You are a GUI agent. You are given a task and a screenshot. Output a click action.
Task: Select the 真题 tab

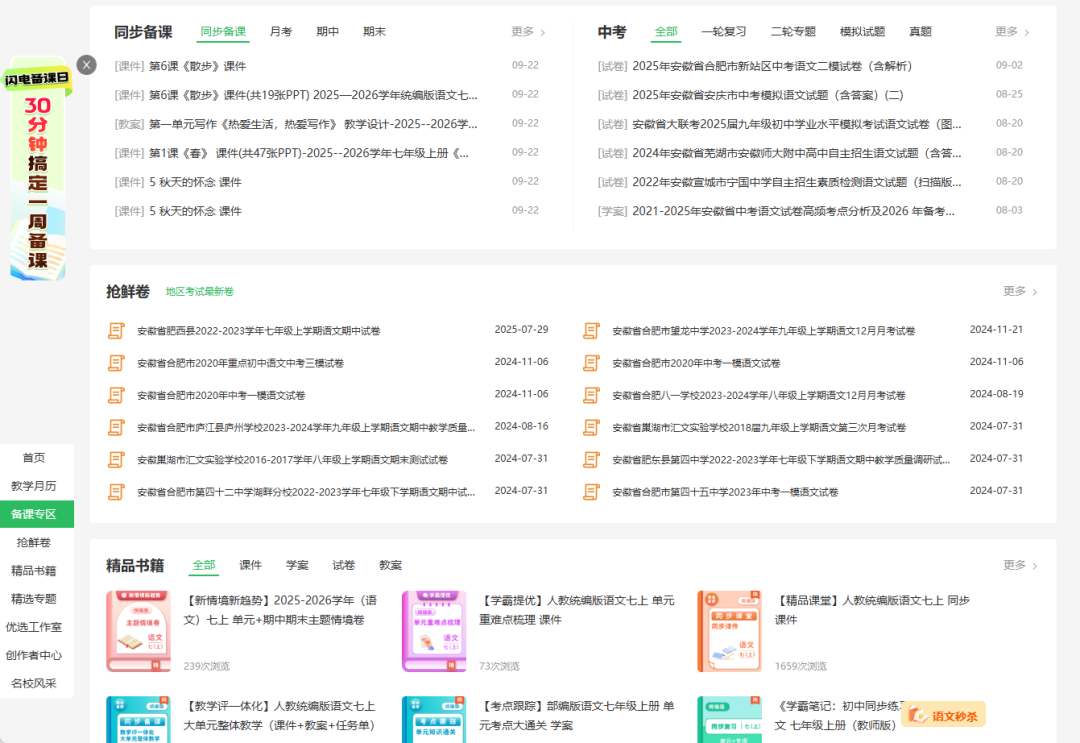(919, 31)
